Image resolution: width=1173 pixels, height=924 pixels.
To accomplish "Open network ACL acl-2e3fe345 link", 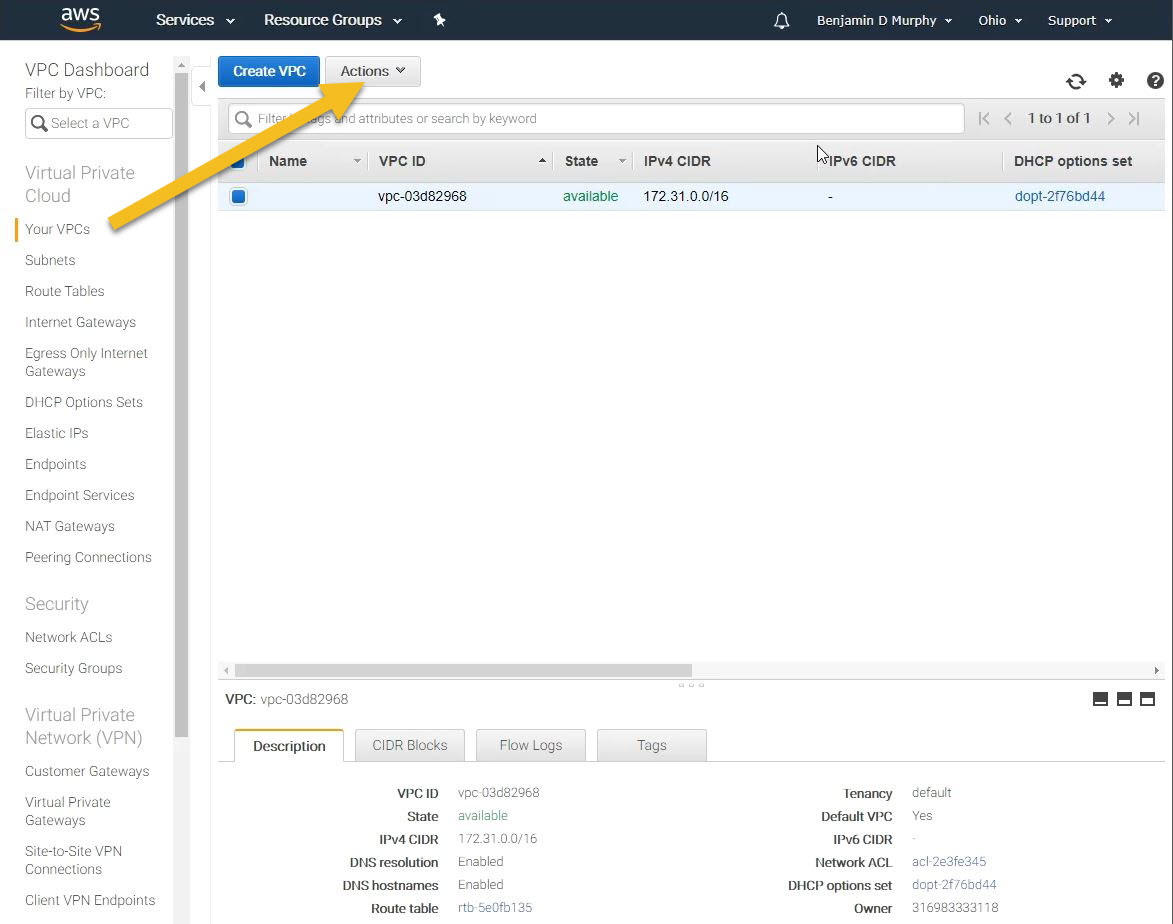I will coord(949,862).
